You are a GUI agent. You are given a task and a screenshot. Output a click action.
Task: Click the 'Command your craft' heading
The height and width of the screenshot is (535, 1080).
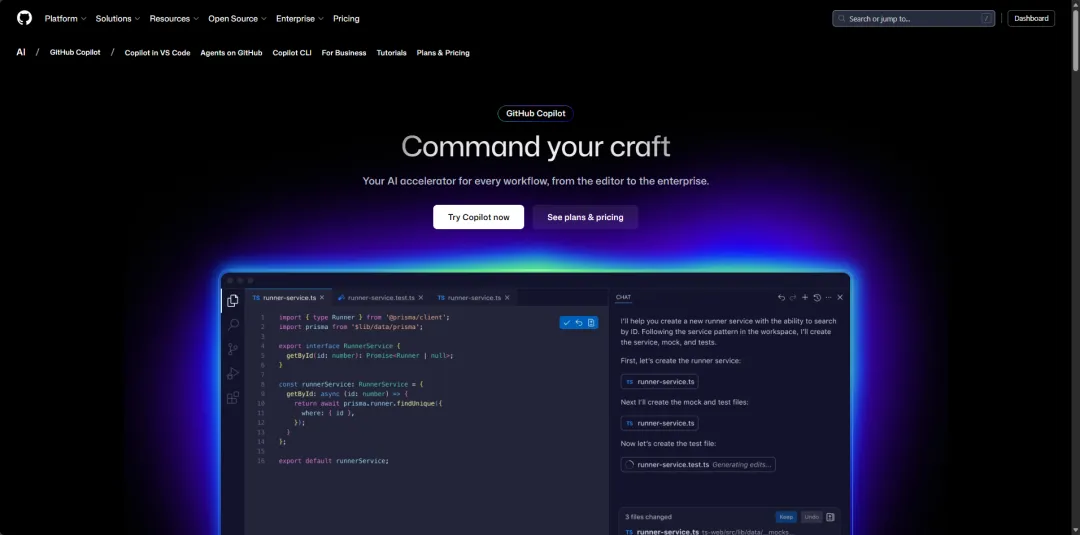coord(536,147)
